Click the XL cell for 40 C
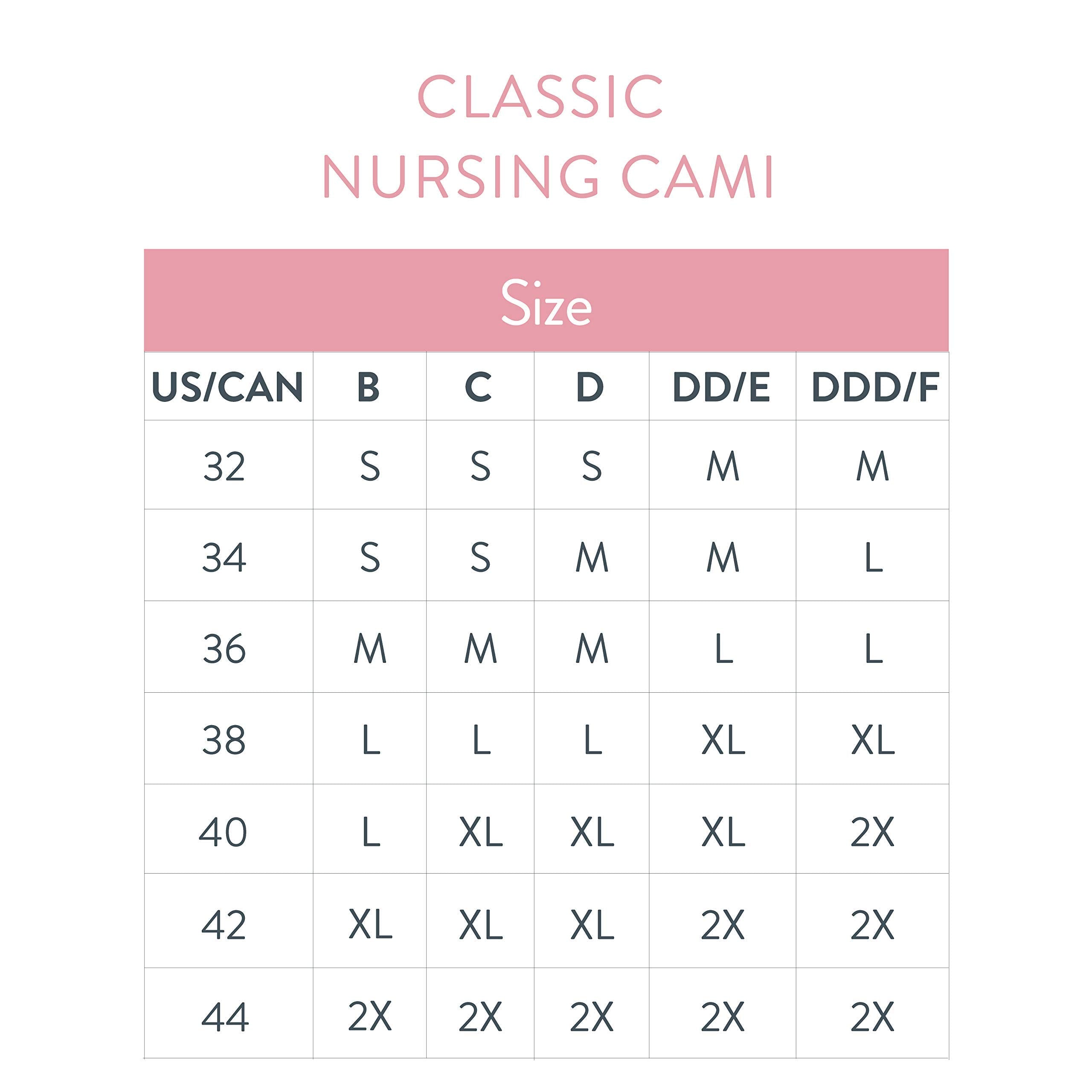 click(480, 832)
